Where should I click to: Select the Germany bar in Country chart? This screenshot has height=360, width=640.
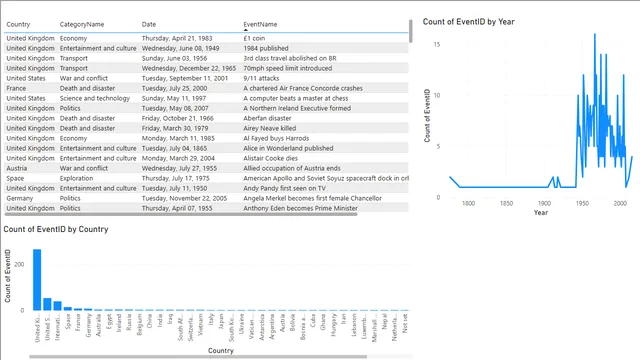(88, 309)
